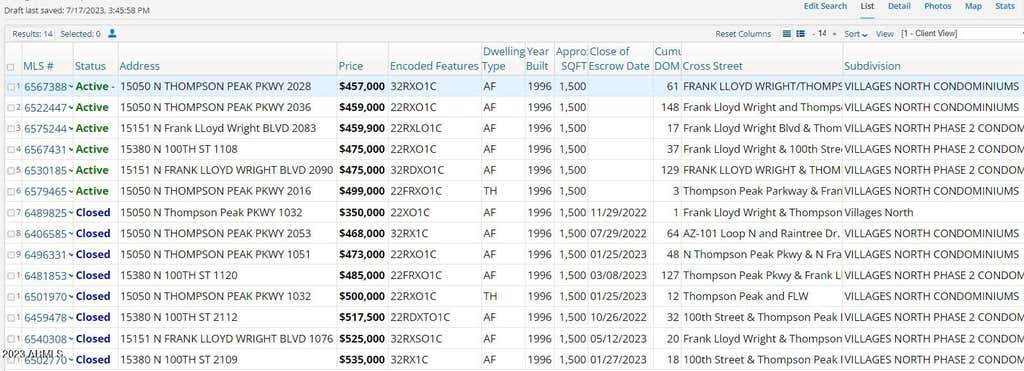The height and width of the screenshot is (371, 1024).
Task: Click the $457,000 price cell
Action: (x=362, y=87)
